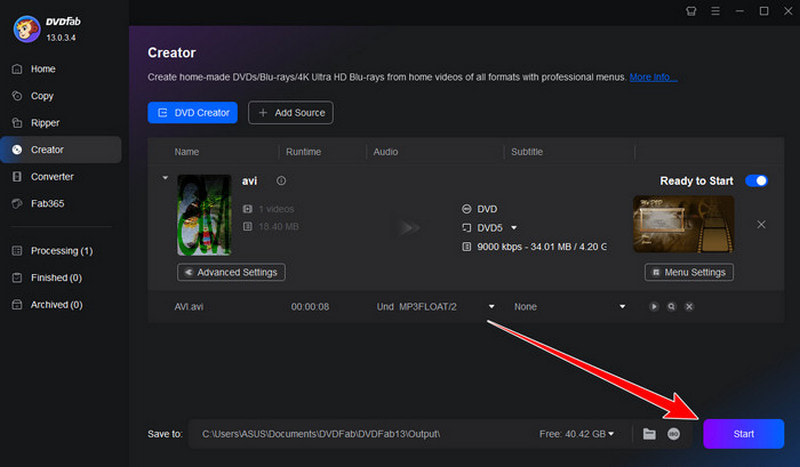Open the shop/skin icon in title bar
This screenshot has width=800, height=467.
pyautogui.click(x=691, y=11)
